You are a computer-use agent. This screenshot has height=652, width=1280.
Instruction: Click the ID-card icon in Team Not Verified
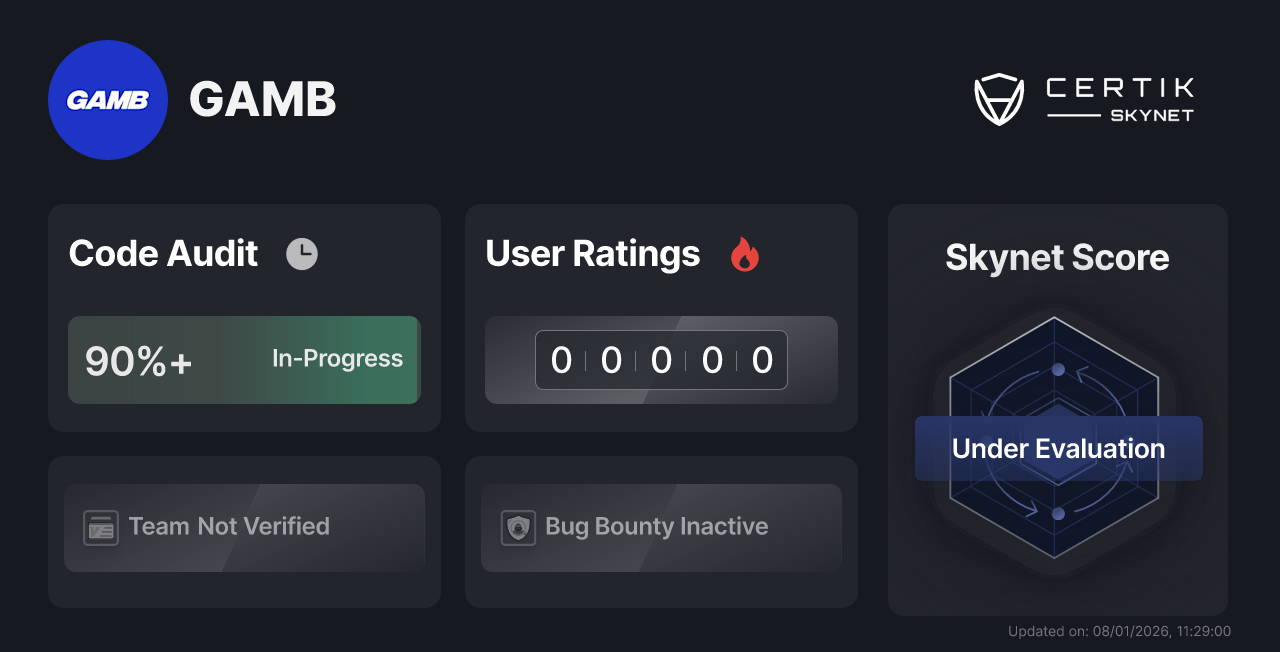tap(99, 527)
